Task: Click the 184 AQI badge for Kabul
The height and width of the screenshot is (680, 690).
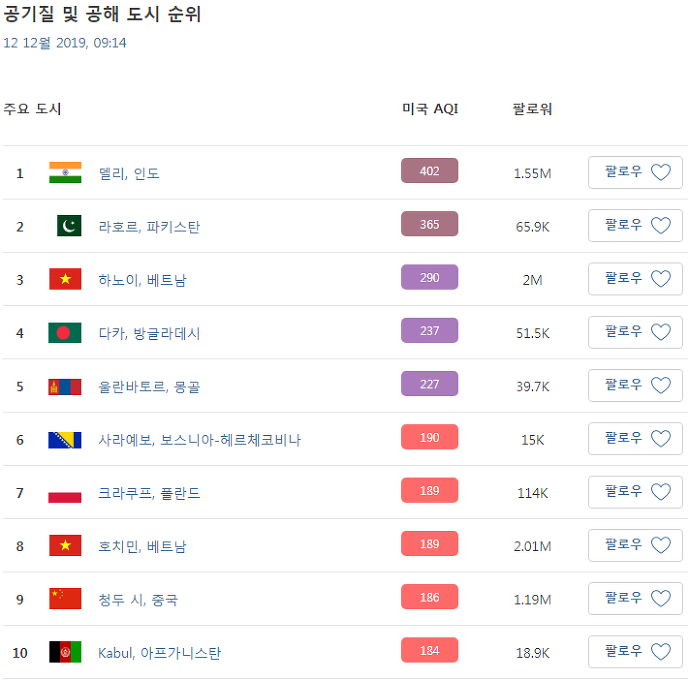Action: [429, 650]
